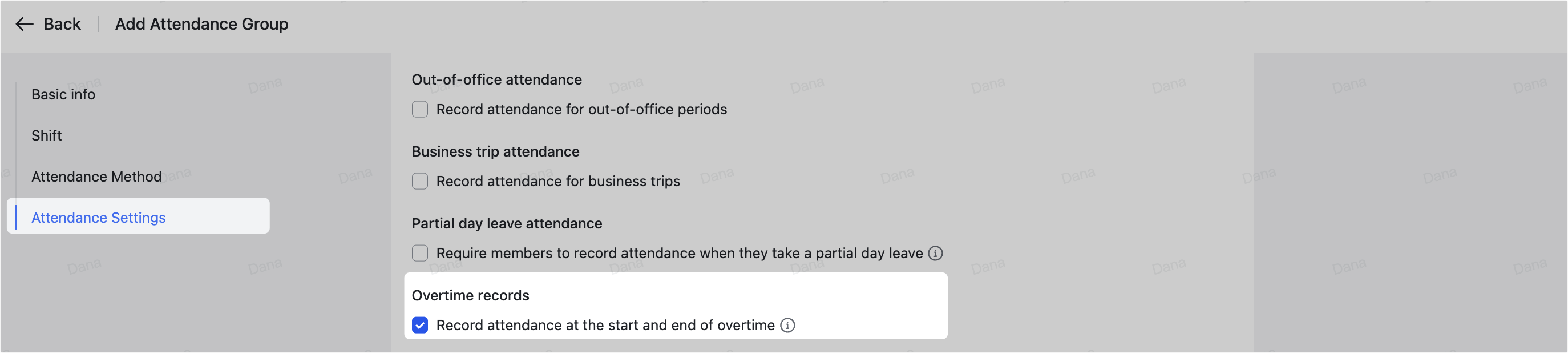
Task: Open the "Attendance Method" section
Action: click(x=97, y=176)
